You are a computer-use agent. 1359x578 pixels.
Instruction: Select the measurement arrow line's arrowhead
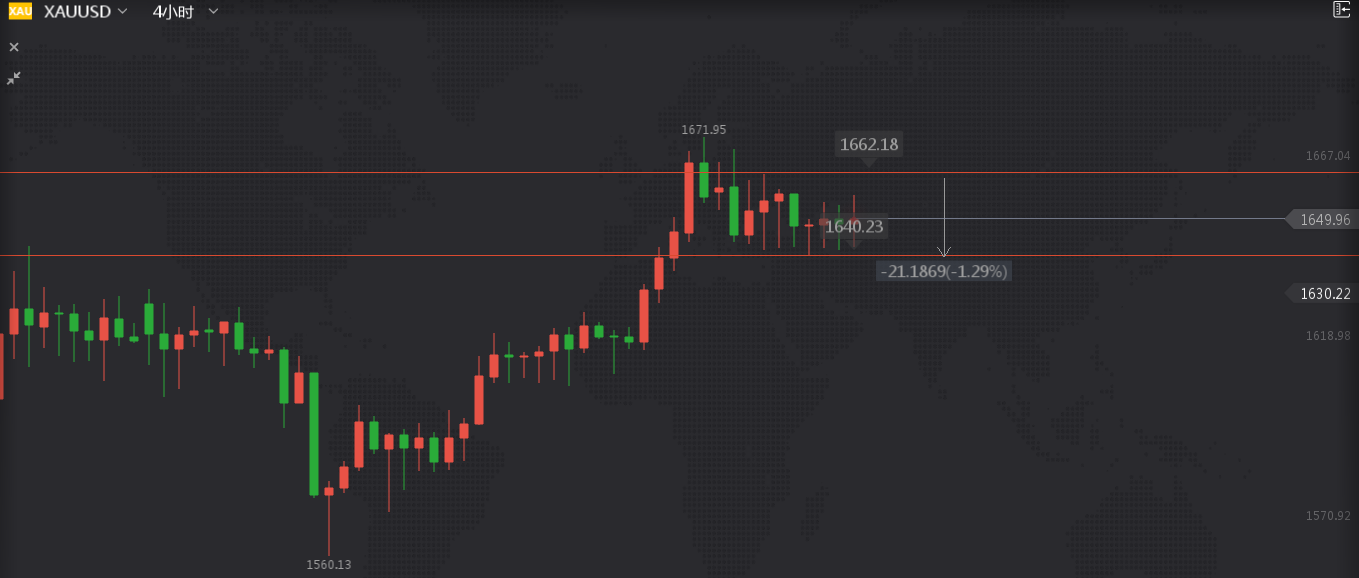[x=944, y=252]
